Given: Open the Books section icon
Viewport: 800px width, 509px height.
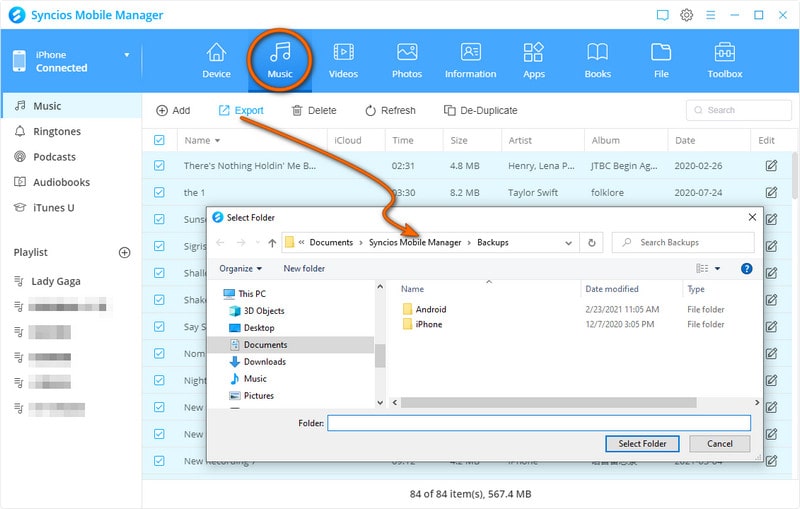Looking at the screenshot, I should pos(597,52).
